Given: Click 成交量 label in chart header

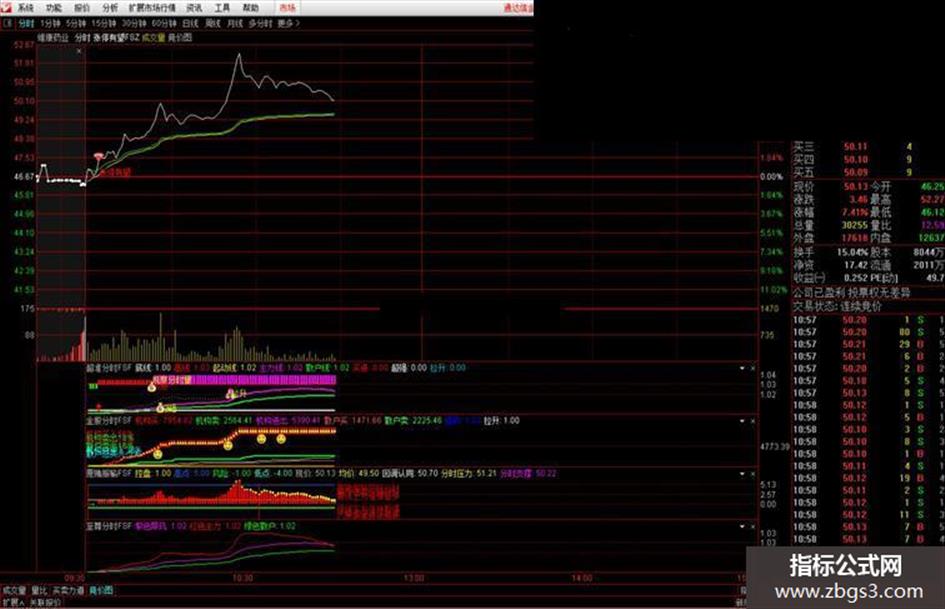Looking at the screenshot, I should pos(153,37).
